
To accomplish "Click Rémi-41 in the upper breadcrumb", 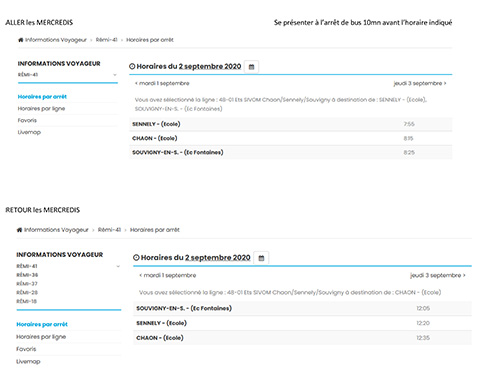I will point(107,40).
